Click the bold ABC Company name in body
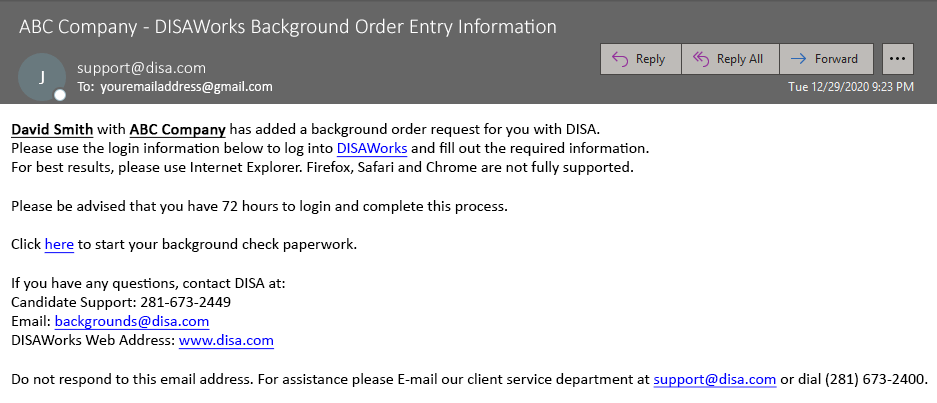The width and height of the screenshot is (937, 403). point(177,129)
